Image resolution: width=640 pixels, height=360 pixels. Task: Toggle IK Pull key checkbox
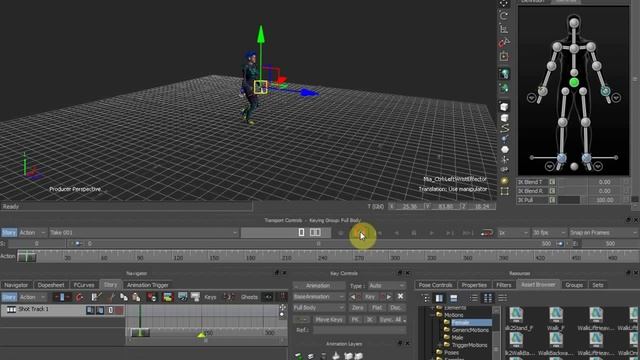click(552, 200)
